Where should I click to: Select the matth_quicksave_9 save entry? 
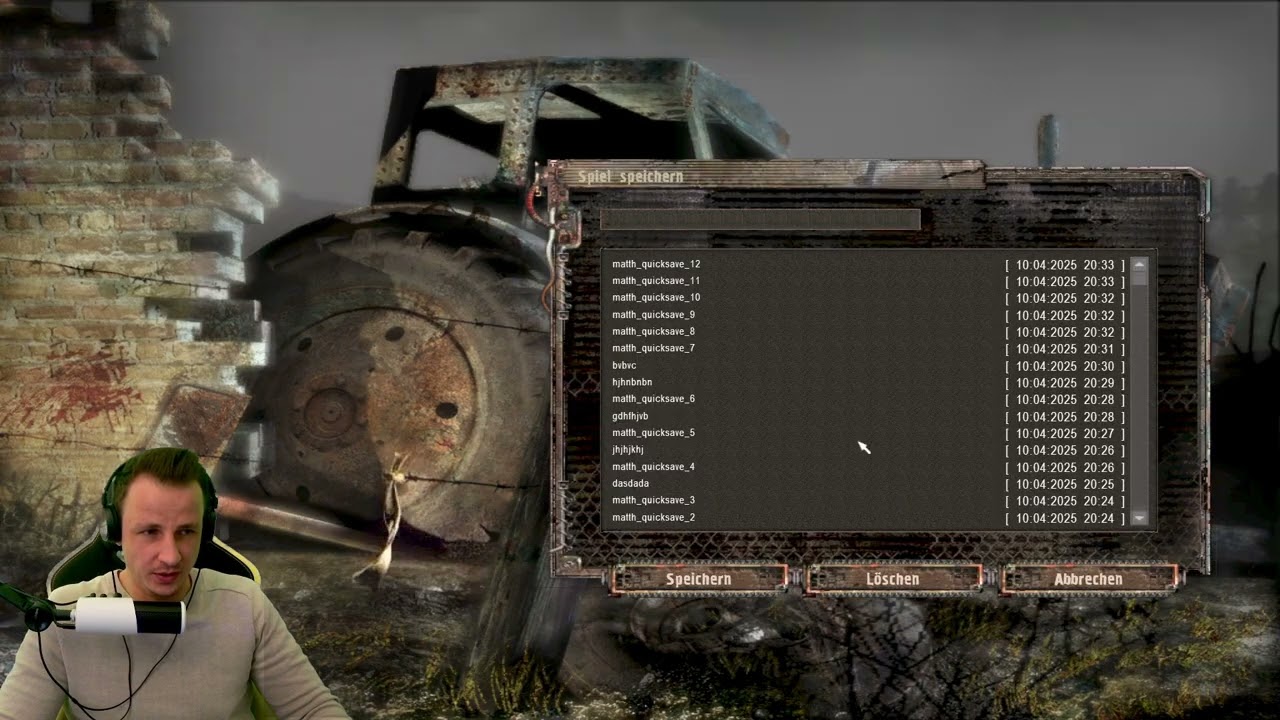(x=867, y=315)
